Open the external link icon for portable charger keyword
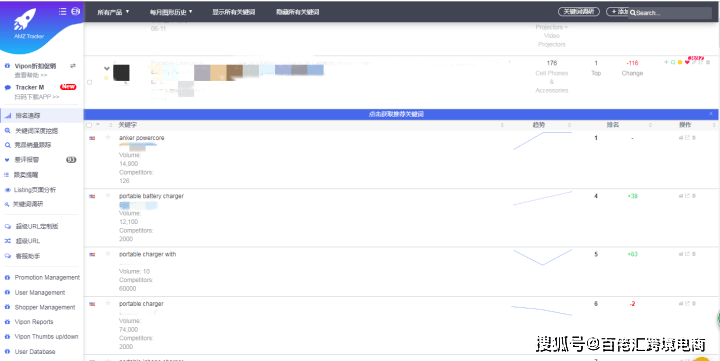Image resolution: width=720 pixels, height=361 pixels. pos(687,304)
